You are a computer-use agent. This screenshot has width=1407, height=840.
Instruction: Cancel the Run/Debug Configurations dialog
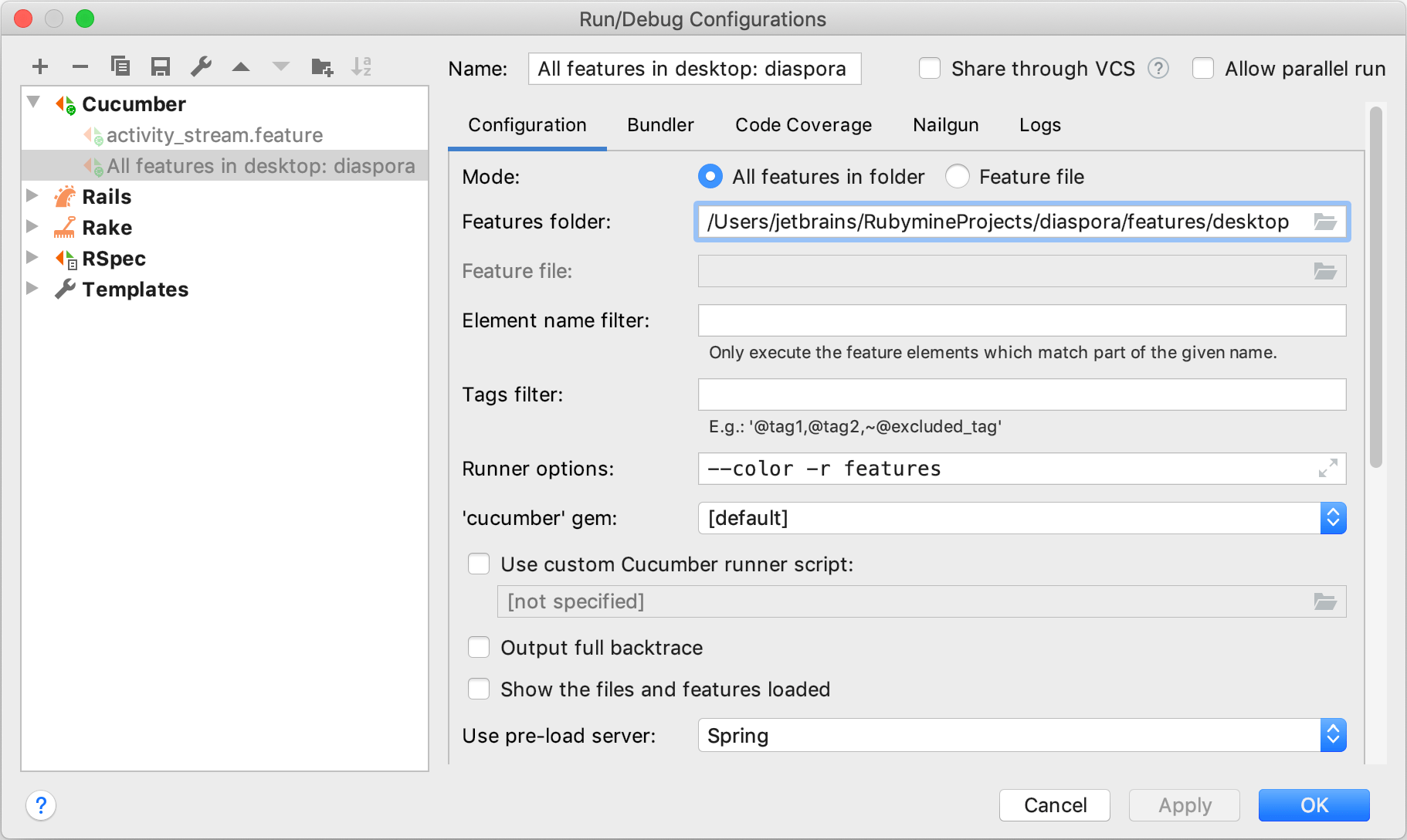[1055, 805]
